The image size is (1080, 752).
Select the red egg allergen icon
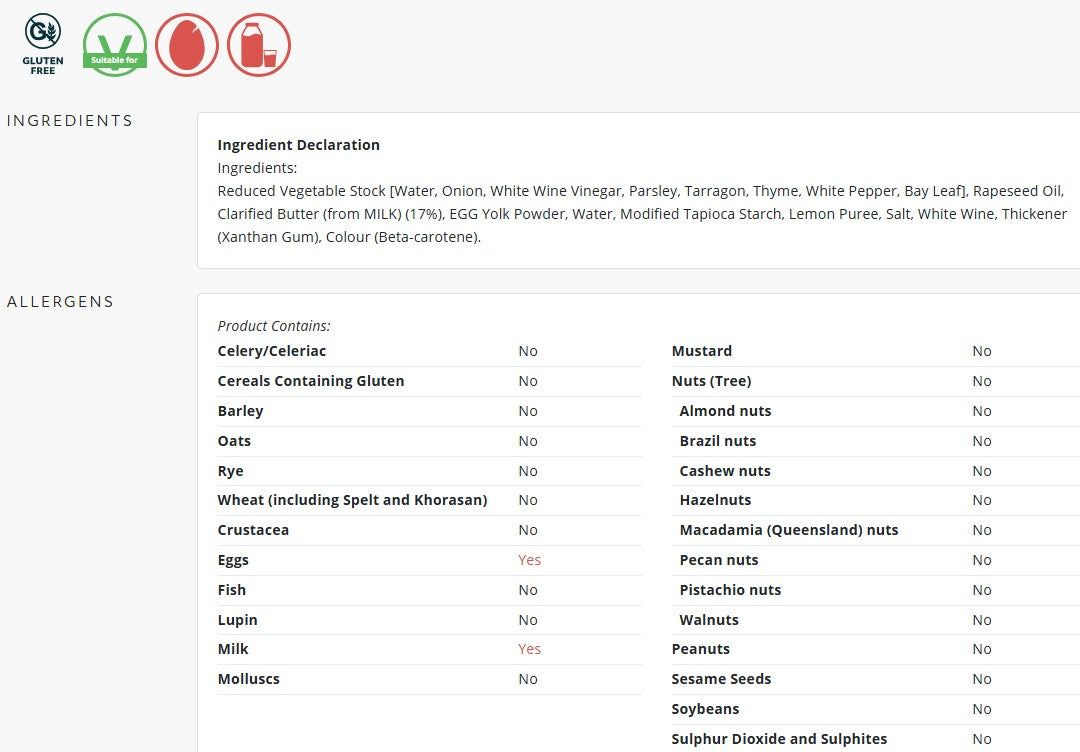point(187,45)
